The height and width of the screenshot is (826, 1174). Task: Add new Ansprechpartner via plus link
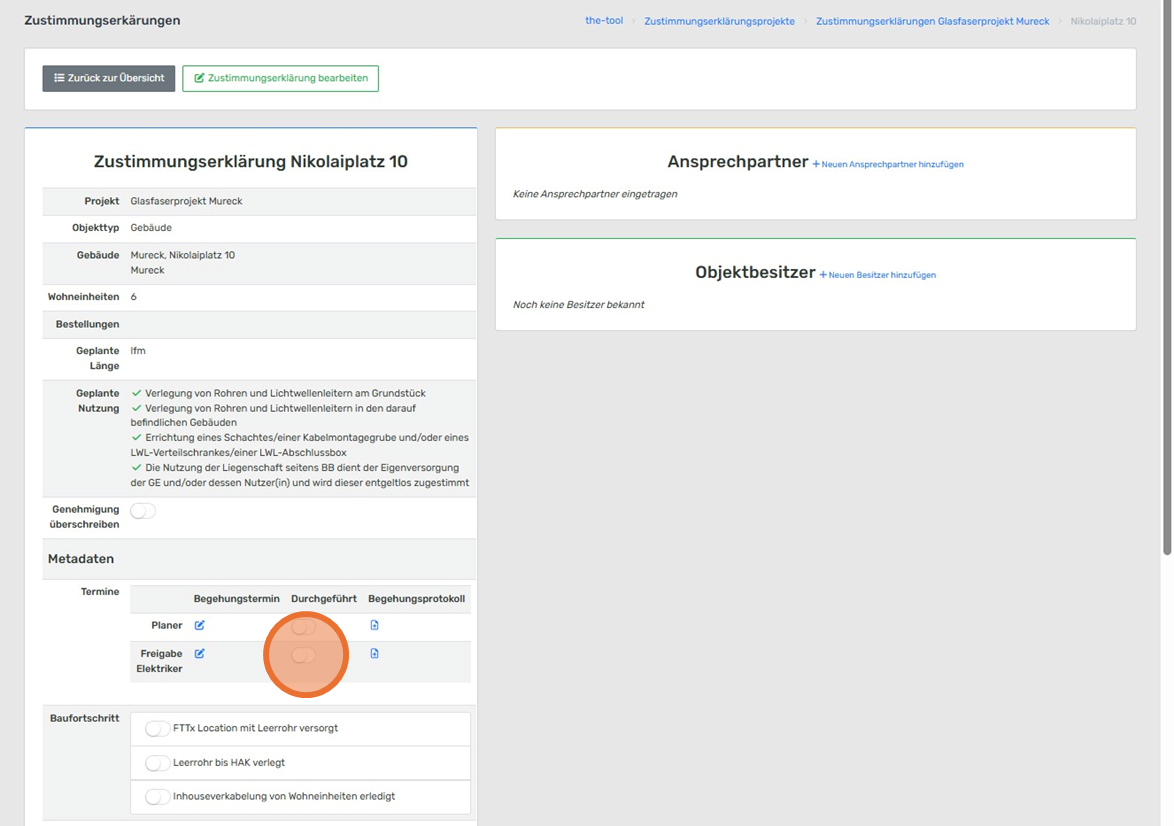pos(887,164)
